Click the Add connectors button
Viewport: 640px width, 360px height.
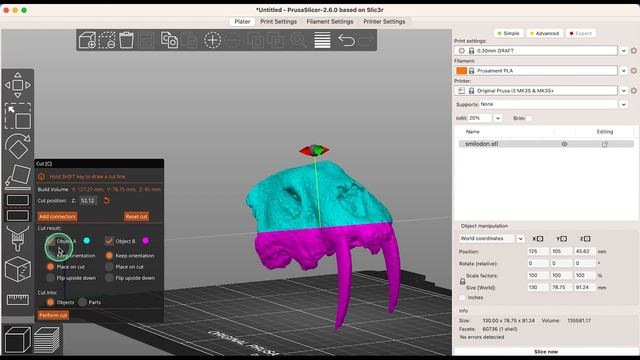point(58,216)
